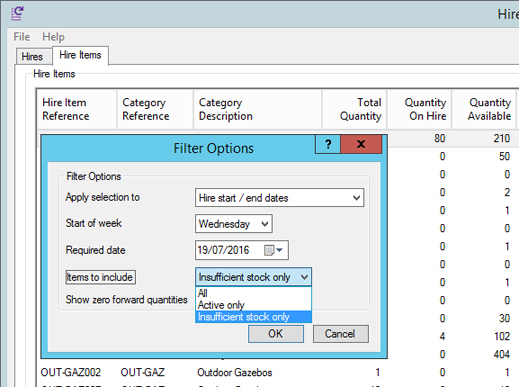Click the Quantity On Hire value 80
This screenshot has width=519, height=387.
(440, 138)
